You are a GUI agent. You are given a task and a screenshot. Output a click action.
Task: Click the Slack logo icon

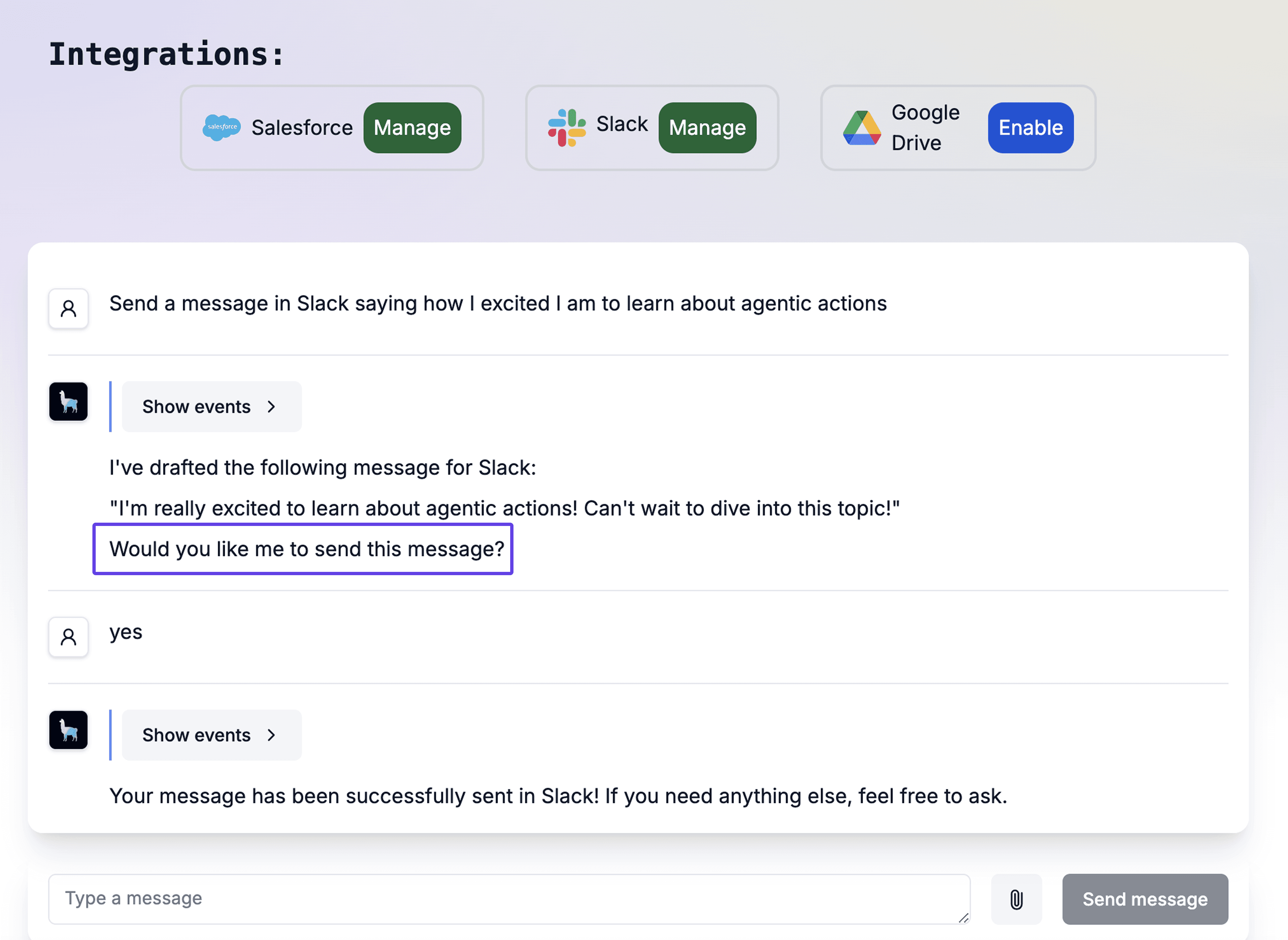click(x=566, y=127)
